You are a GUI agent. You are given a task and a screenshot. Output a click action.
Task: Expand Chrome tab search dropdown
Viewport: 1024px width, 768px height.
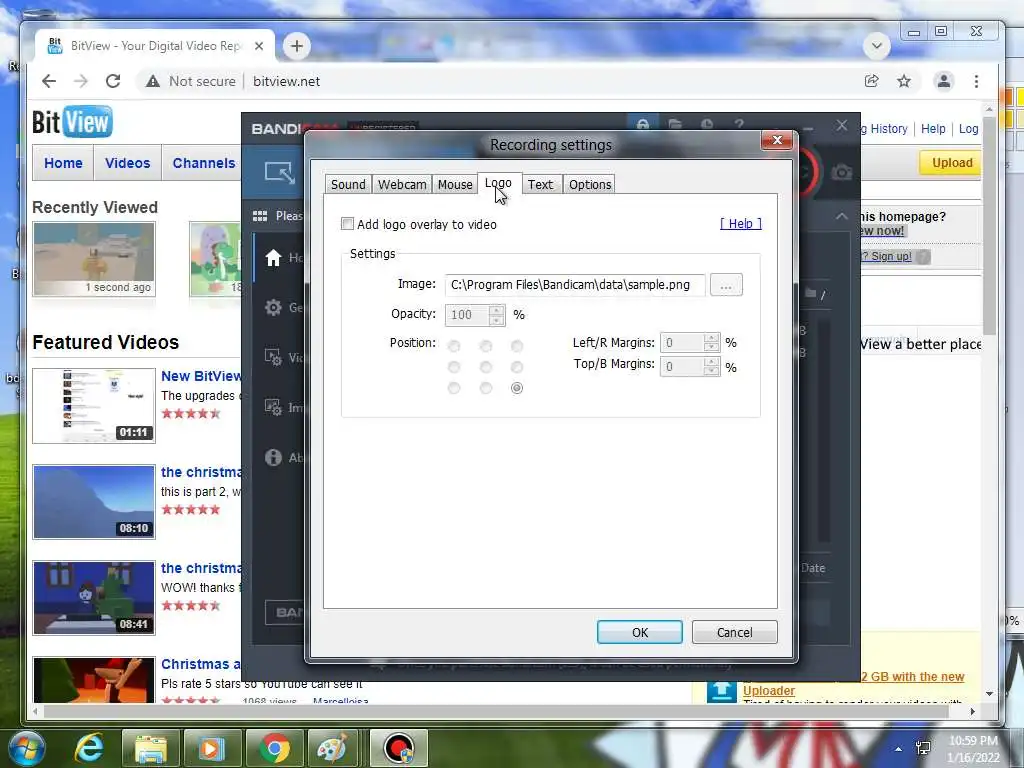coord(877,46)
